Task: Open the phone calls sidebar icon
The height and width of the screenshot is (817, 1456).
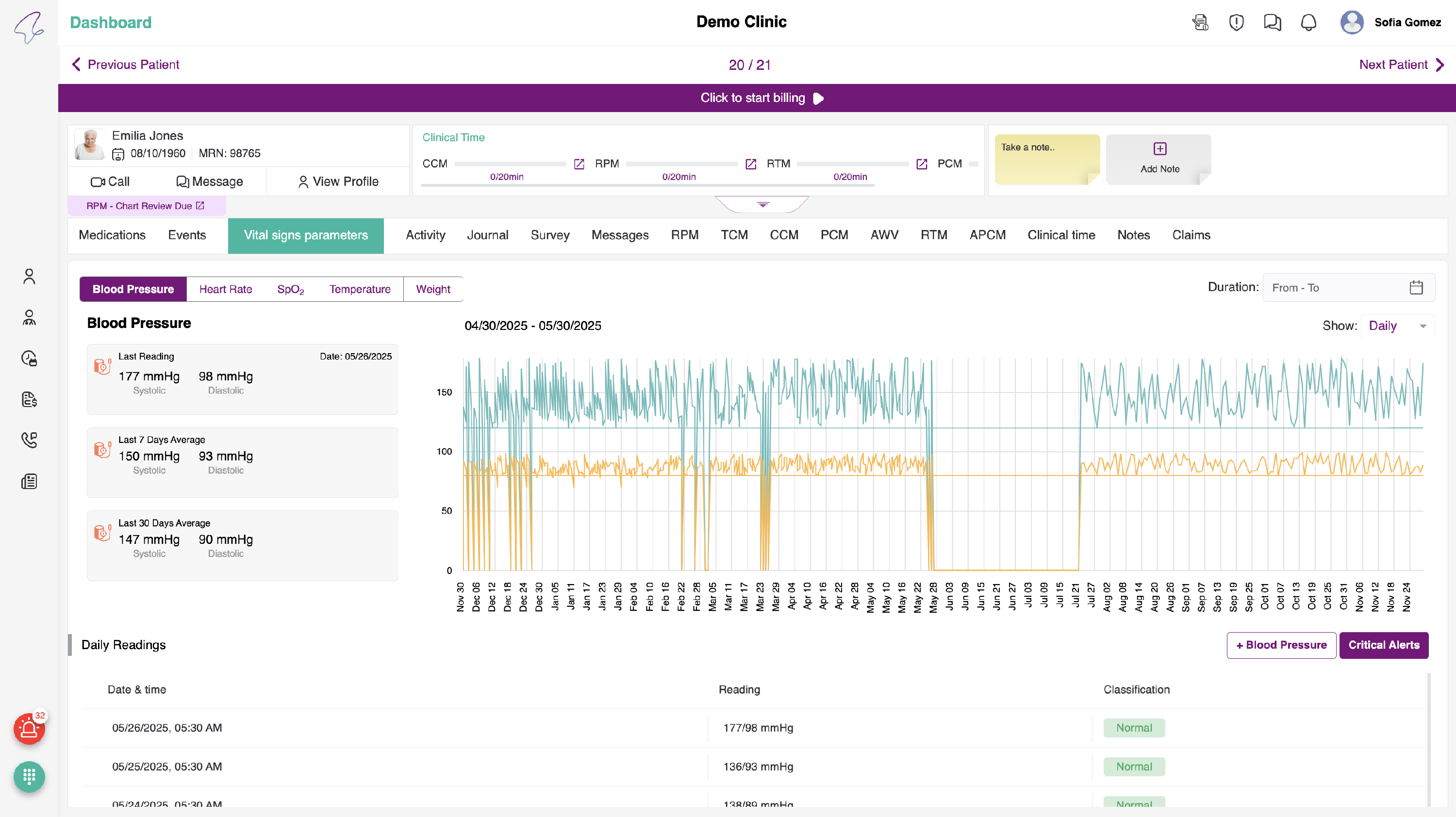Action: click(29, 440)
